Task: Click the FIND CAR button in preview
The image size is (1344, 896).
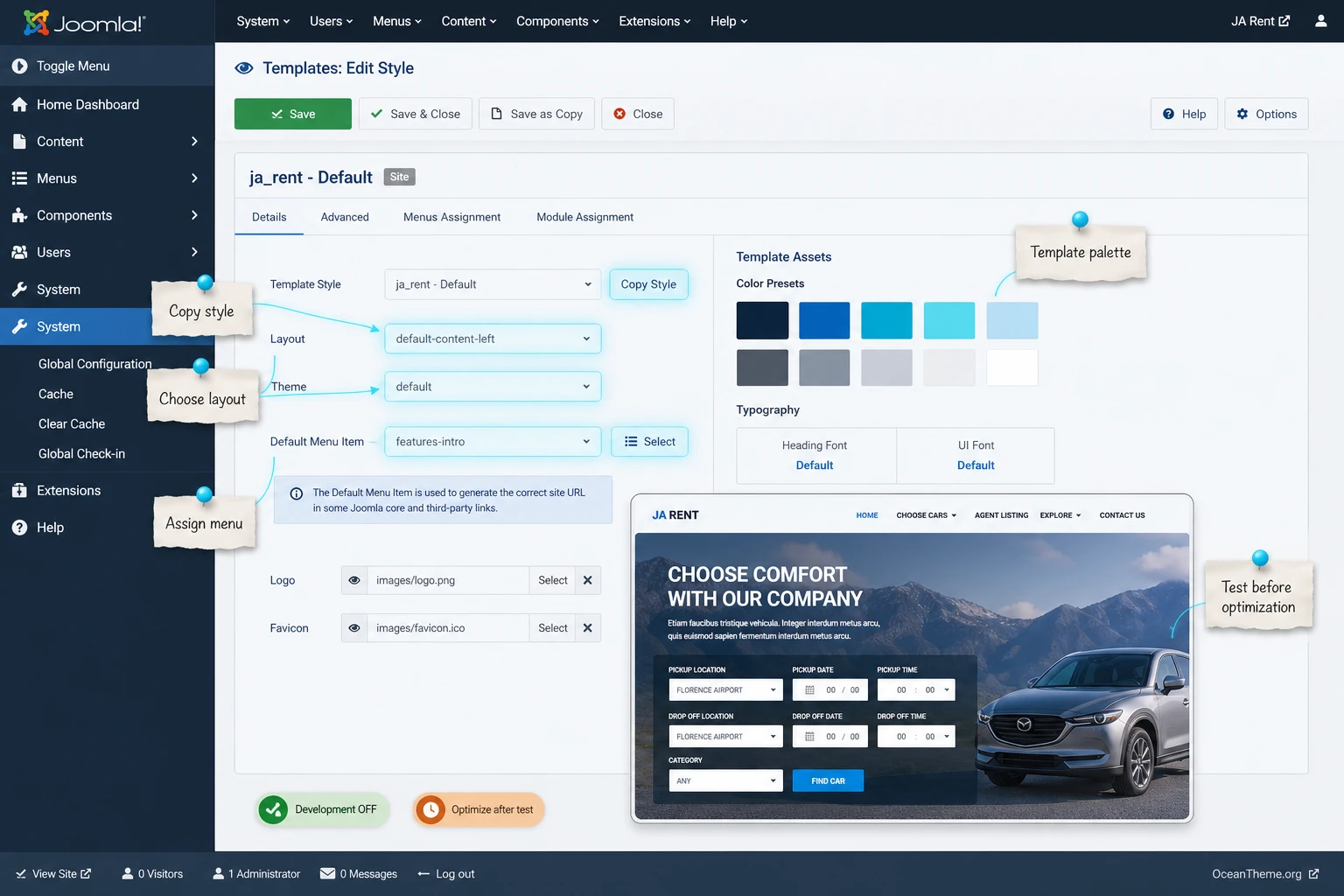Action: (828, 780)
